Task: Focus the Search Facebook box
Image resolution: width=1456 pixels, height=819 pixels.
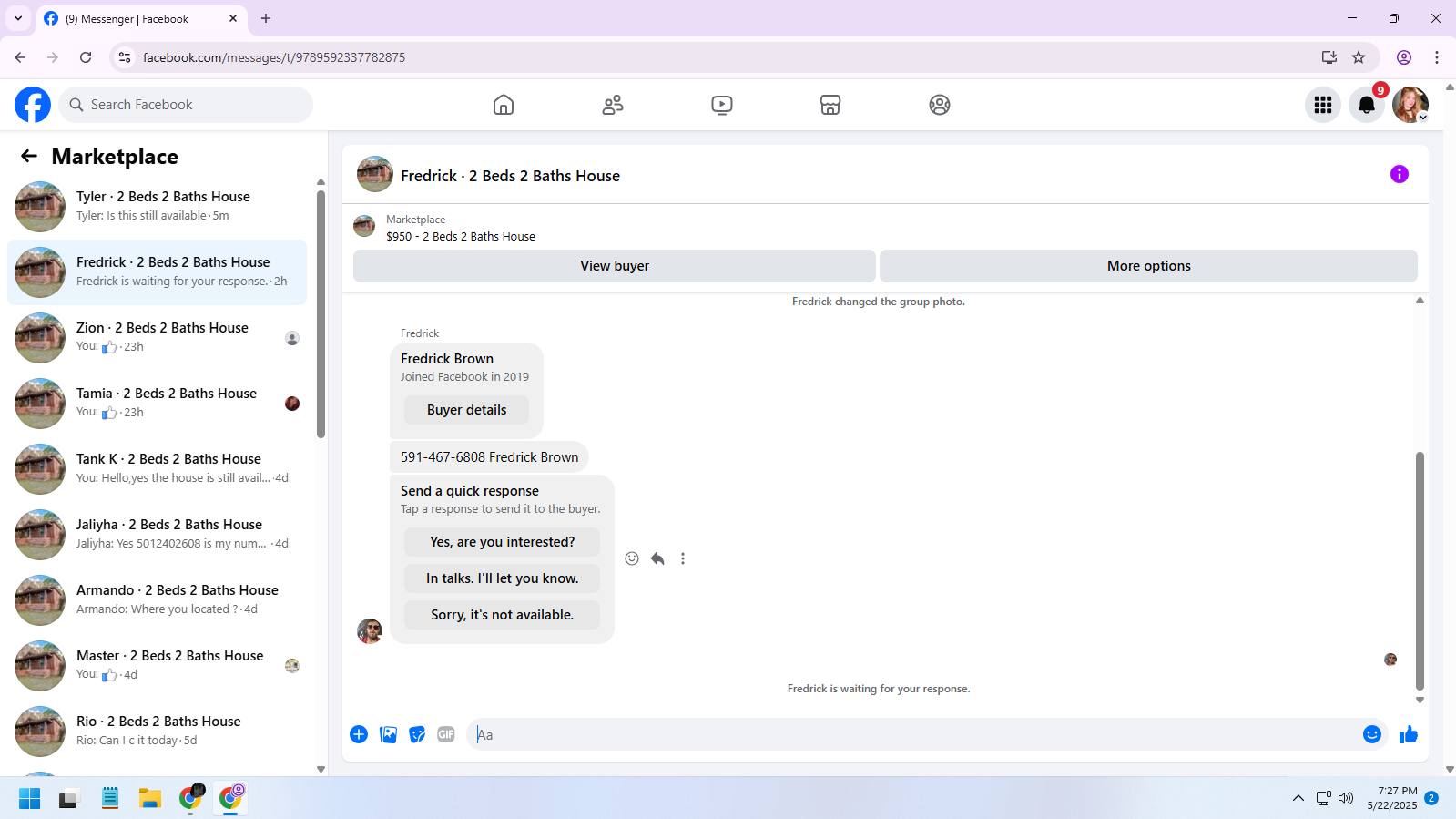Action: click(186, 105)
